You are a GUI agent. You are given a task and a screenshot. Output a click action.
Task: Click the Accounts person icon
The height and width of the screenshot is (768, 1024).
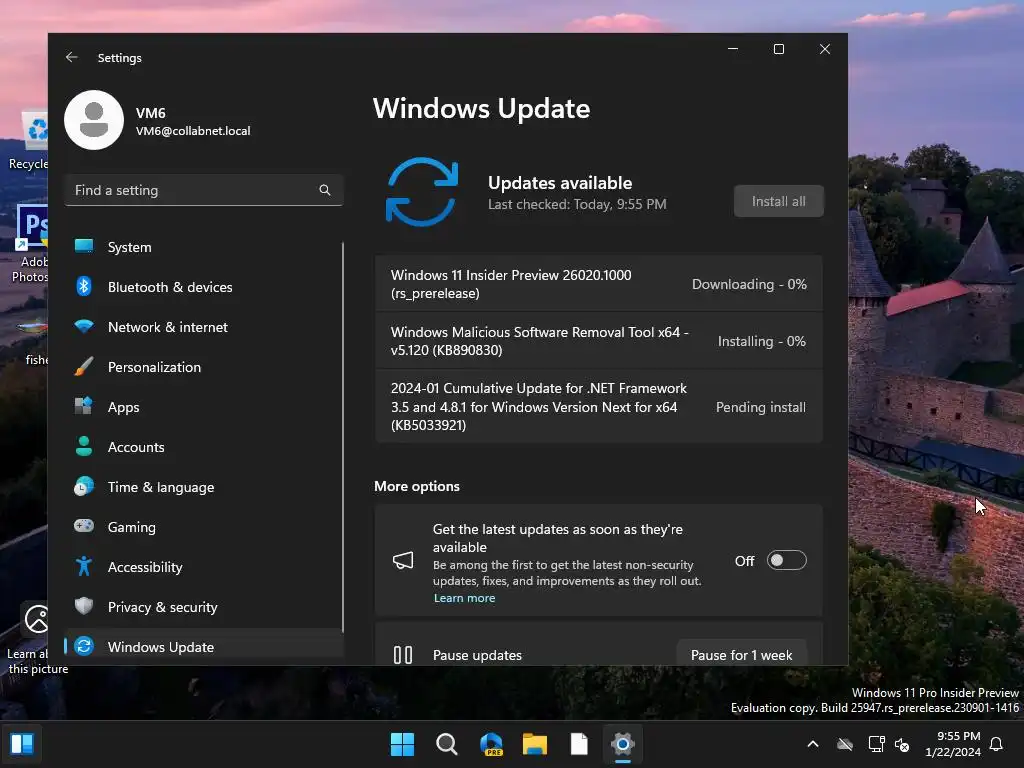[x=84, y=446]
